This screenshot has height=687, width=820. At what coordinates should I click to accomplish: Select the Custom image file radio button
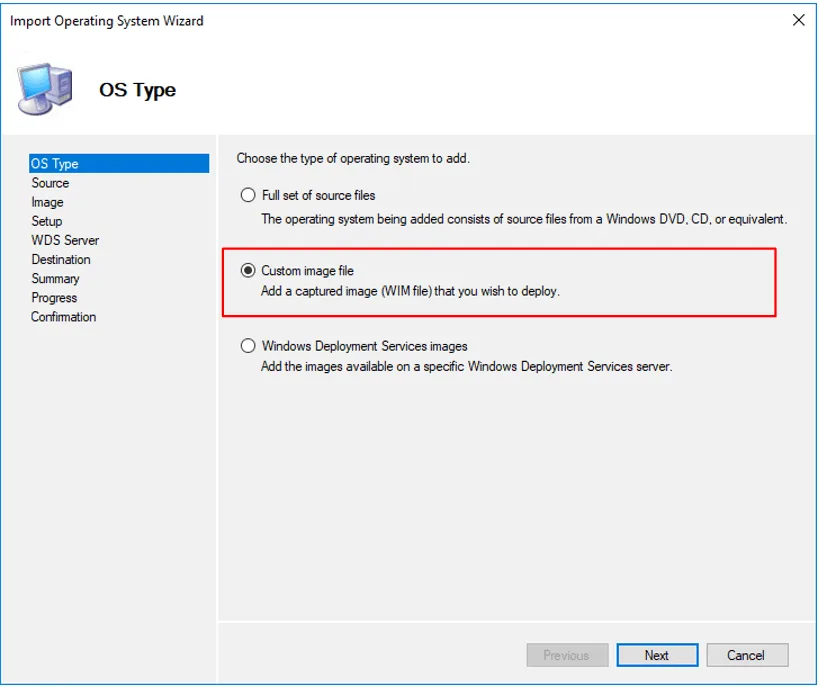point(248,270)
